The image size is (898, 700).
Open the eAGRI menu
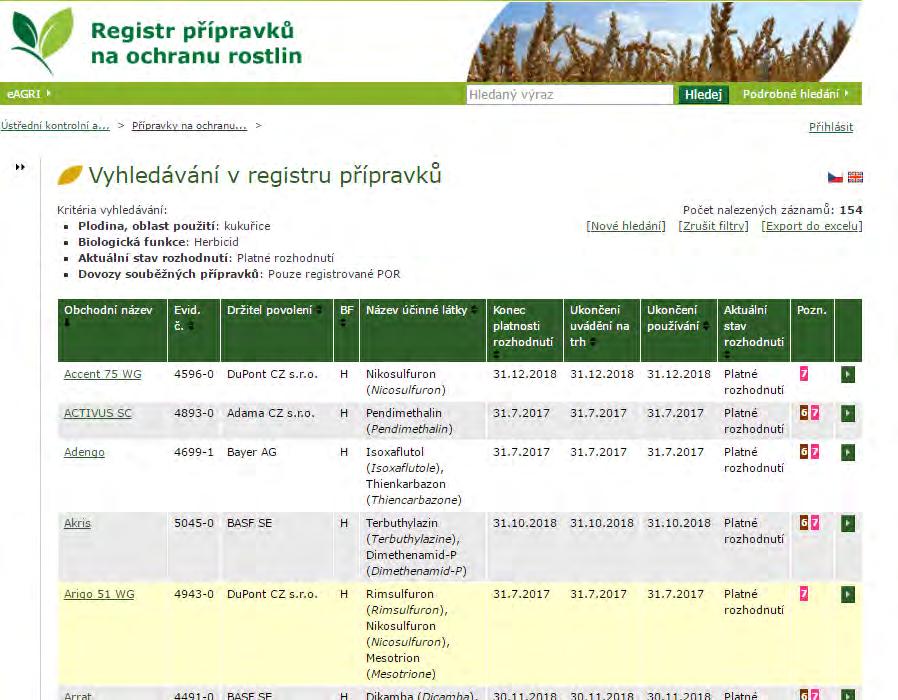(29, 93)
